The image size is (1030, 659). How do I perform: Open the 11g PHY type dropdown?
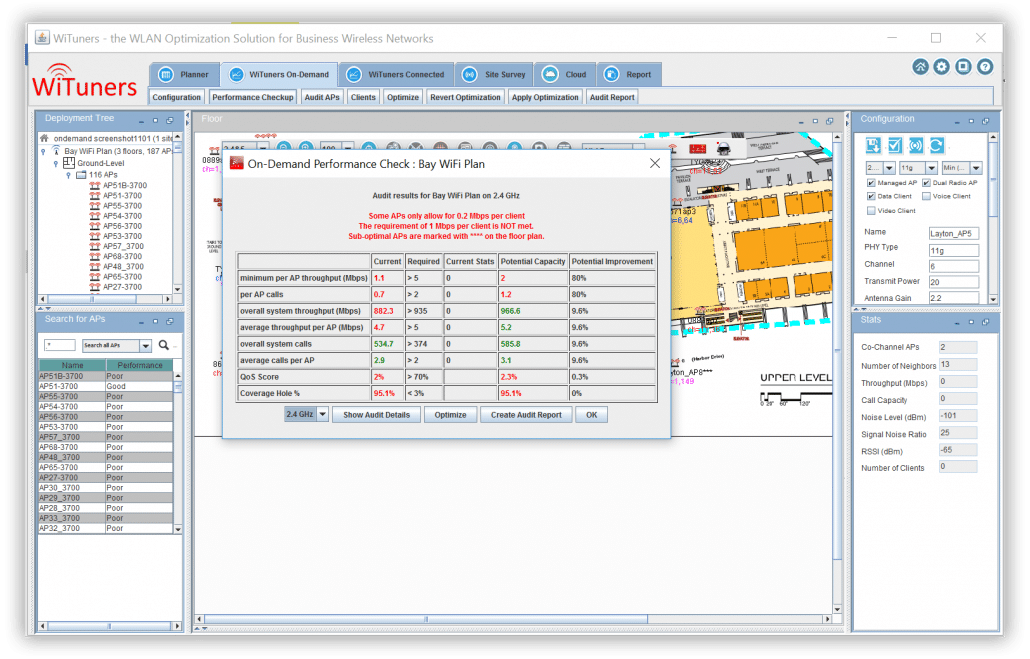[931, 168]
